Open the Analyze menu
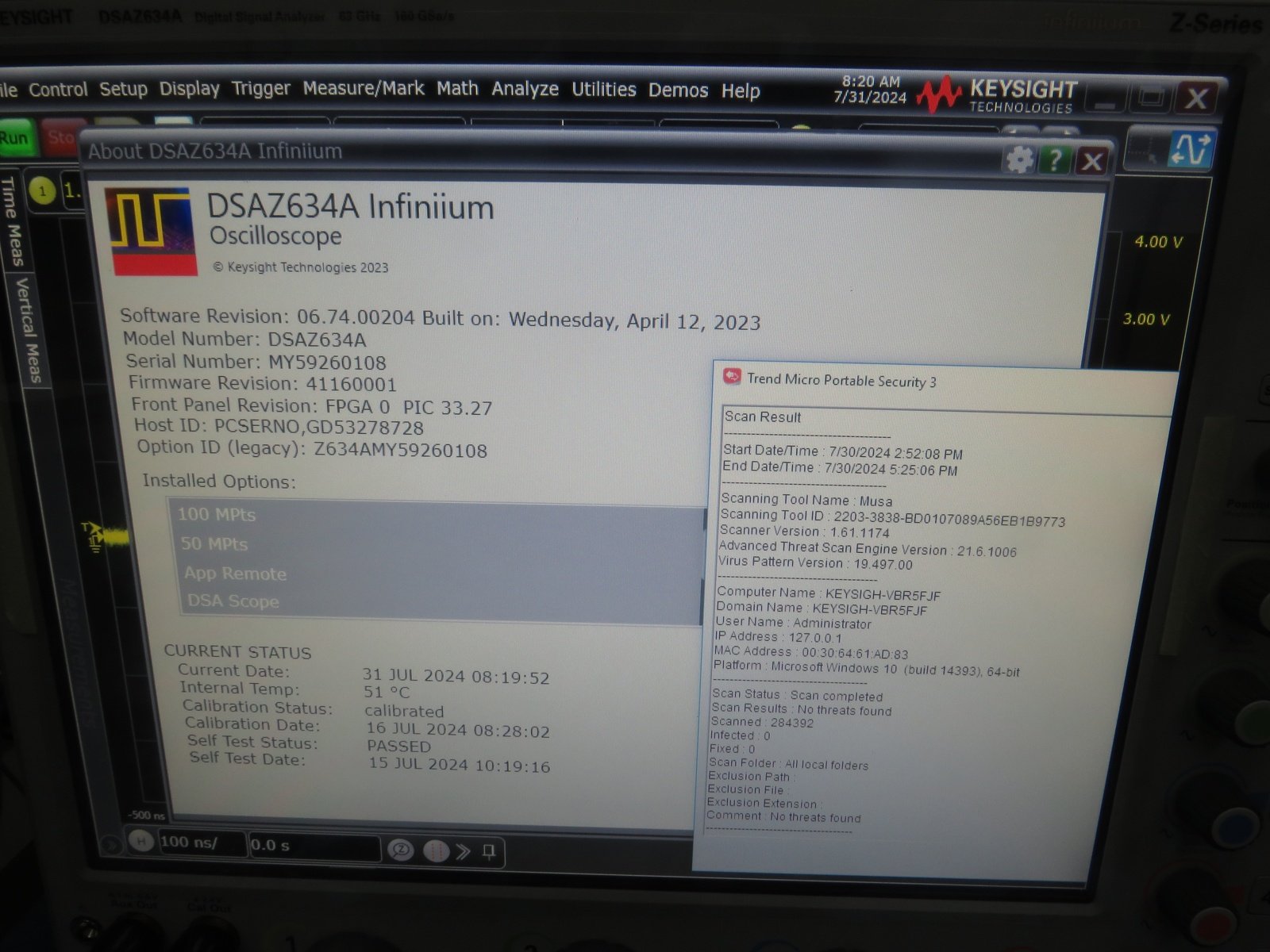1270x952 pixels. point(525,89)
